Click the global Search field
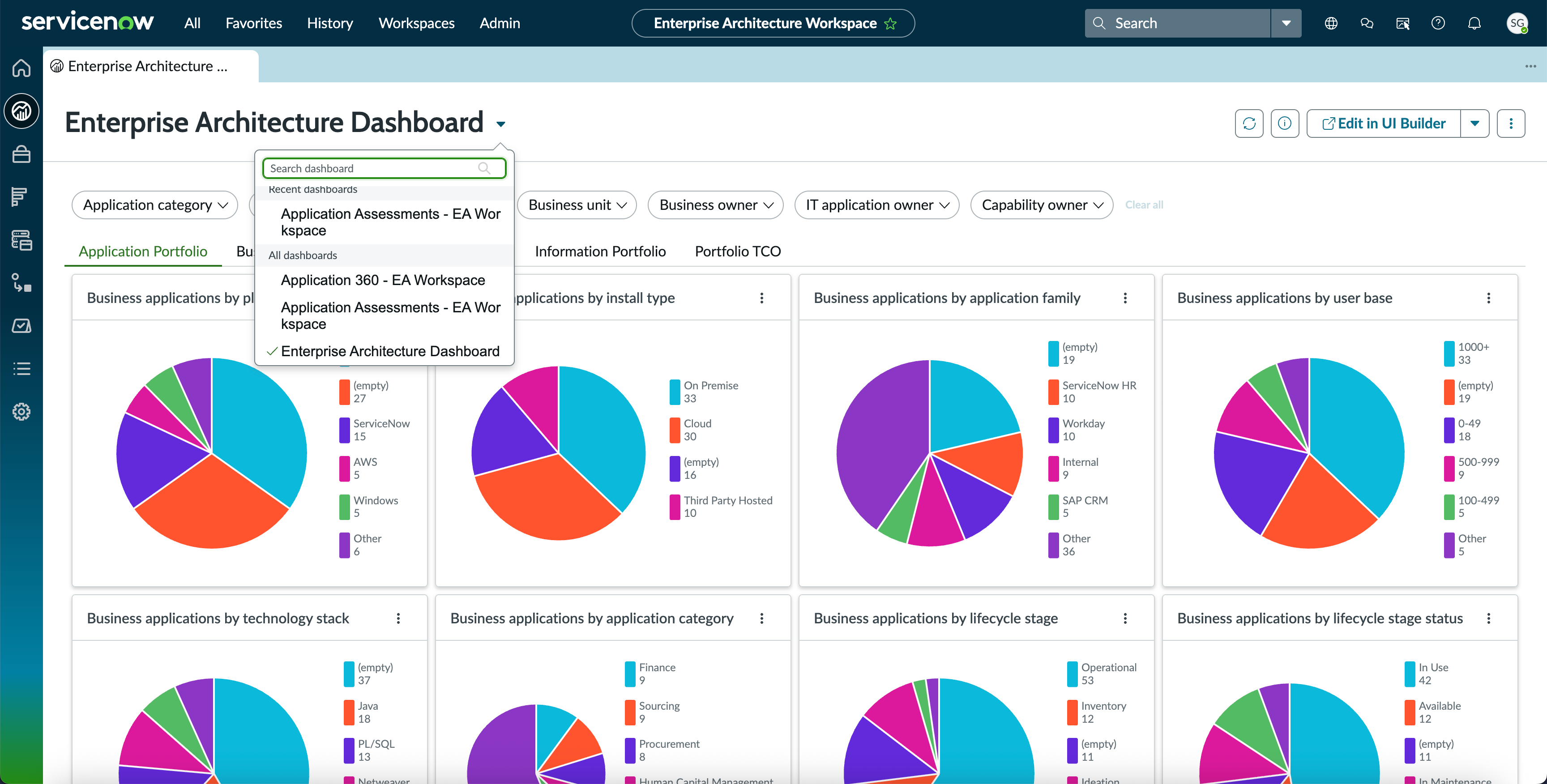 (x=1177, y=23)
